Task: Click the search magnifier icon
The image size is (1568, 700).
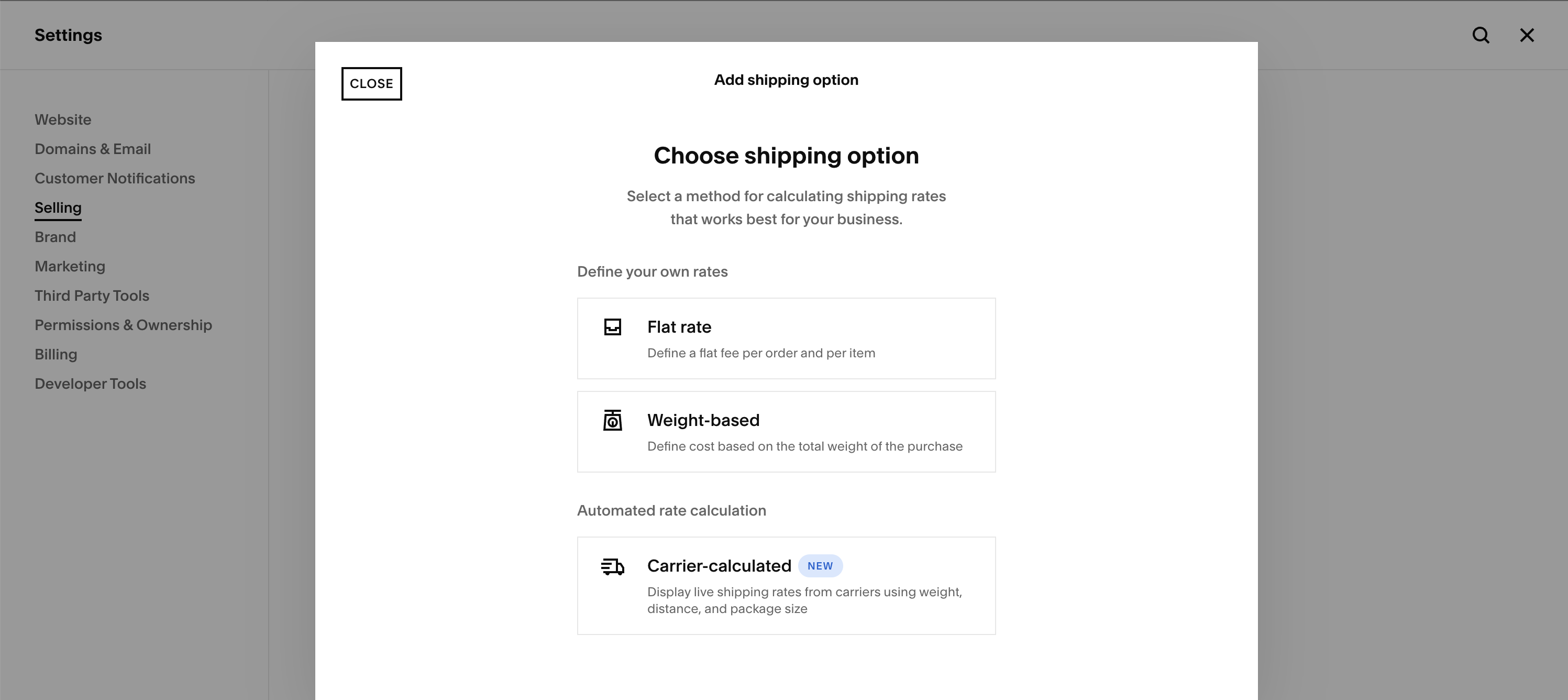Action: [x=1481, y=35]
